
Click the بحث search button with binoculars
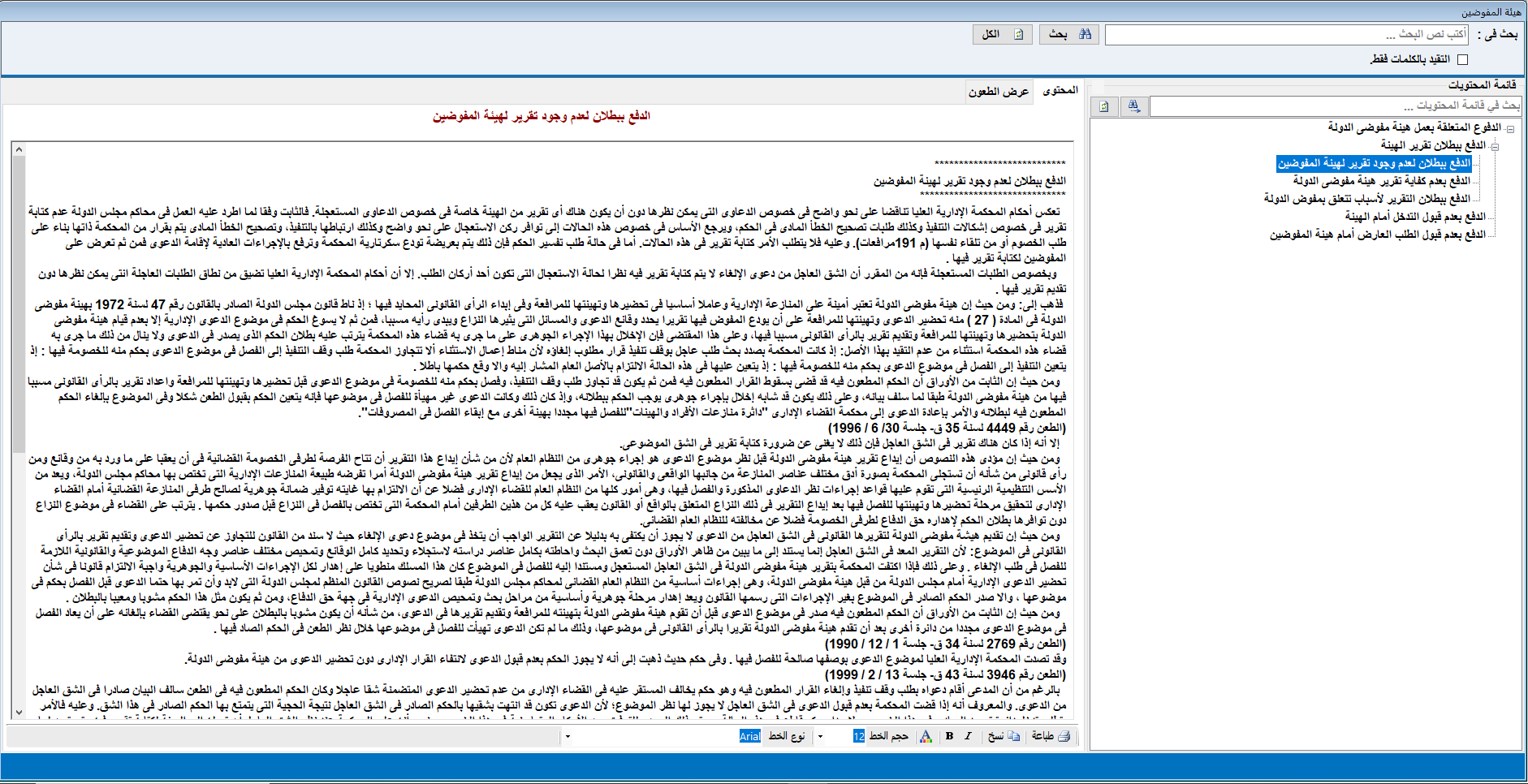point(1068,34)
